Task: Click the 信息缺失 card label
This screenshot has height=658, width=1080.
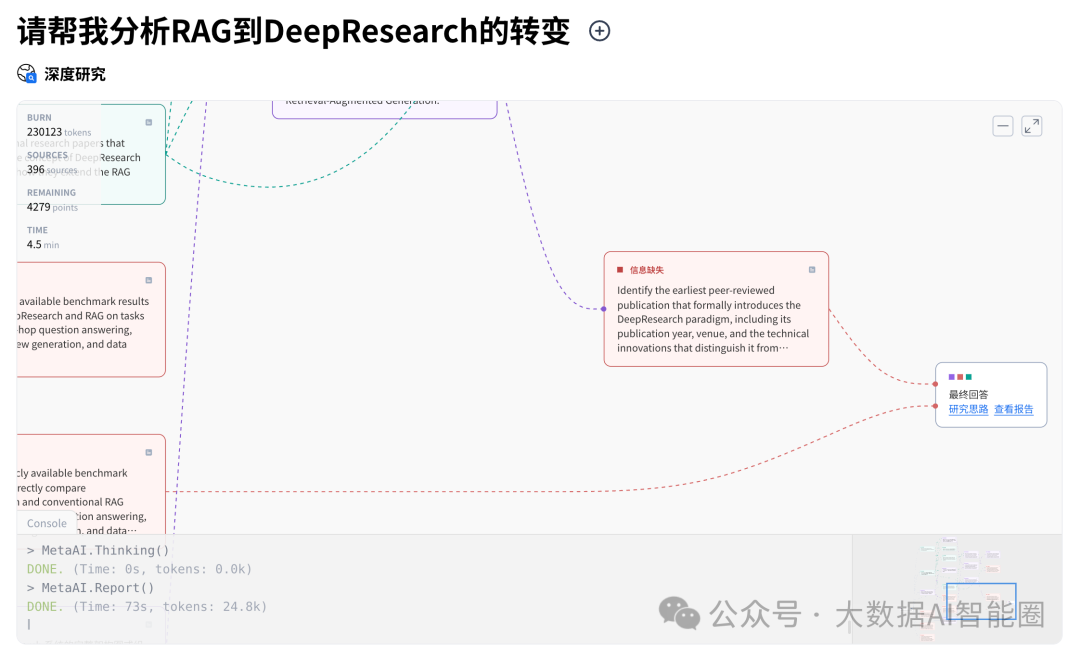Action: pos(647,270)
